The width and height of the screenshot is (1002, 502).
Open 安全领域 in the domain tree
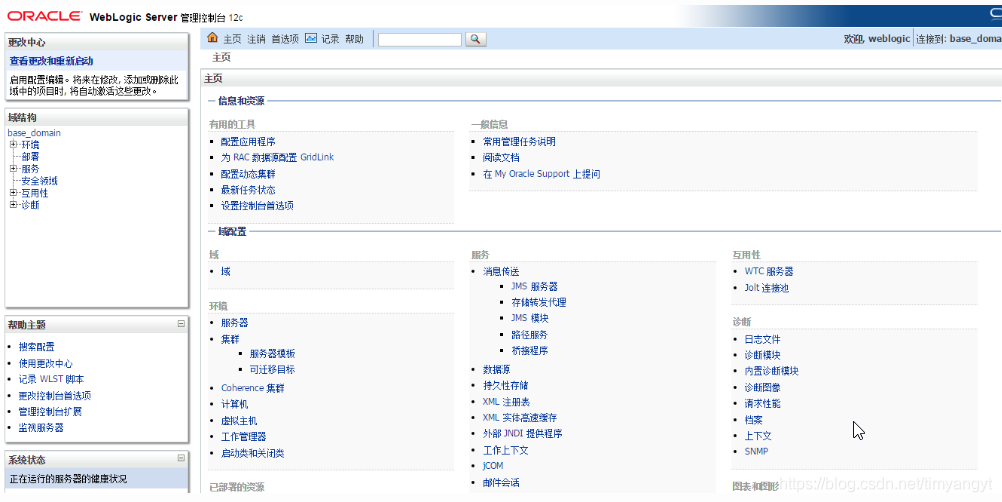(x=39, y=181)
